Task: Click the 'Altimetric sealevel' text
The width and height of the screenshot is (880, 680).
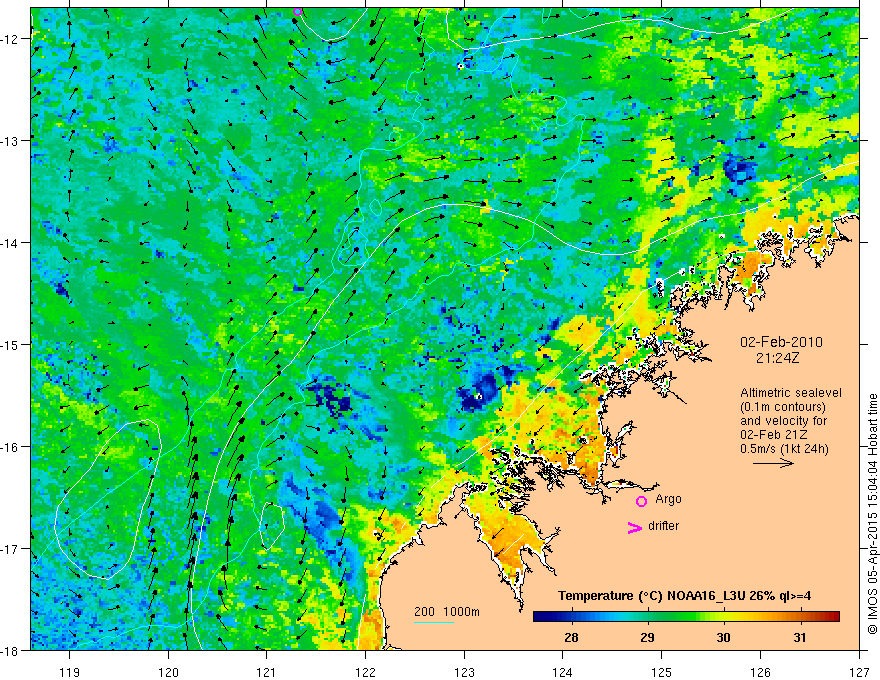Action: [791, 393]
